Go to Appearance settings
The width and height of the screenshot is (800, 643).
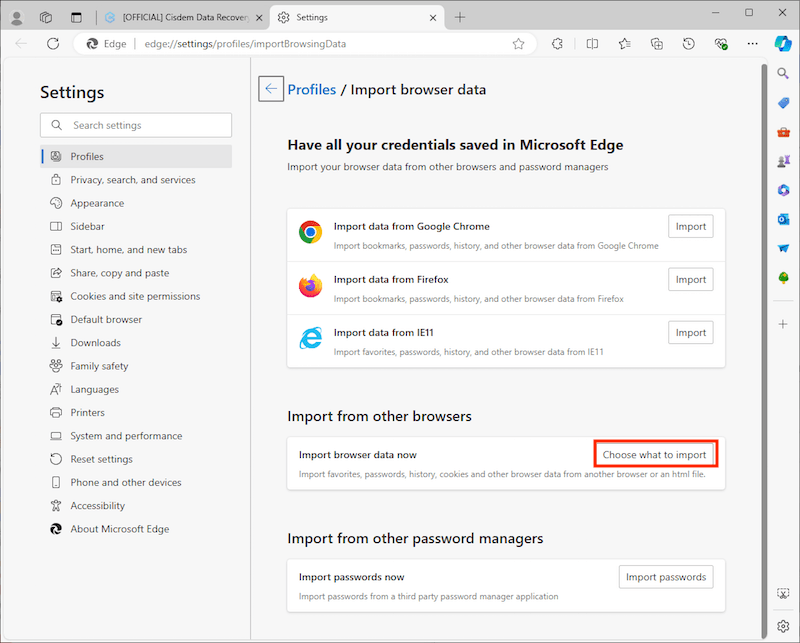[136, 203]
